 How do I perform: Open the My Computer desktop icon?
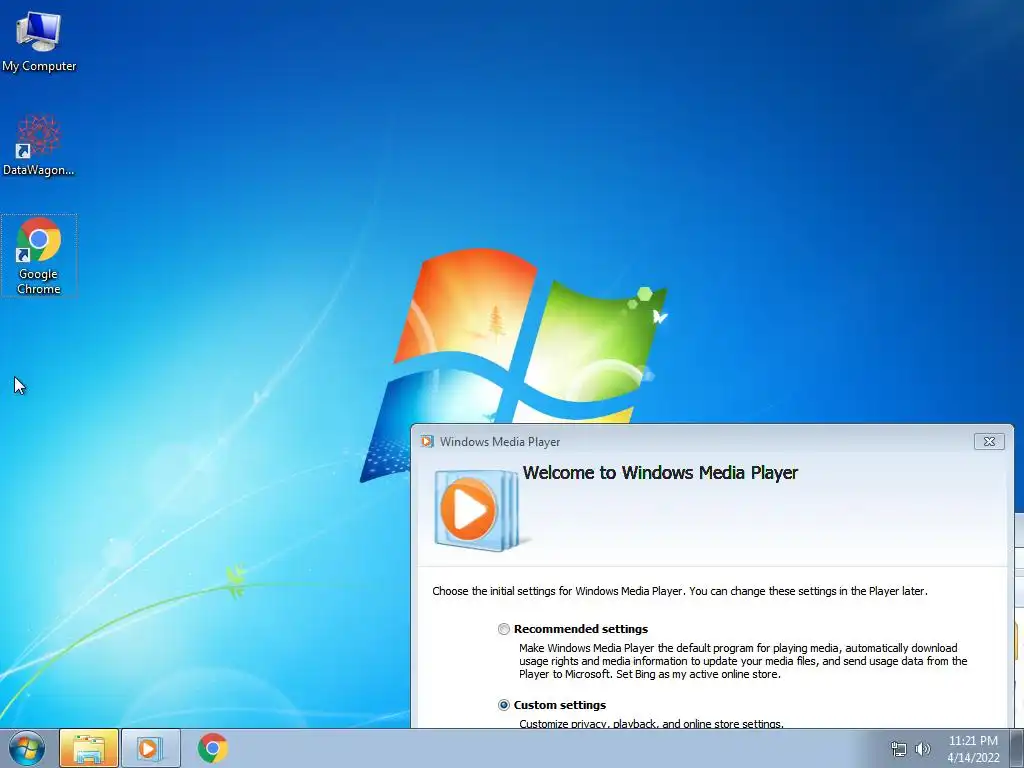[39, 40]
